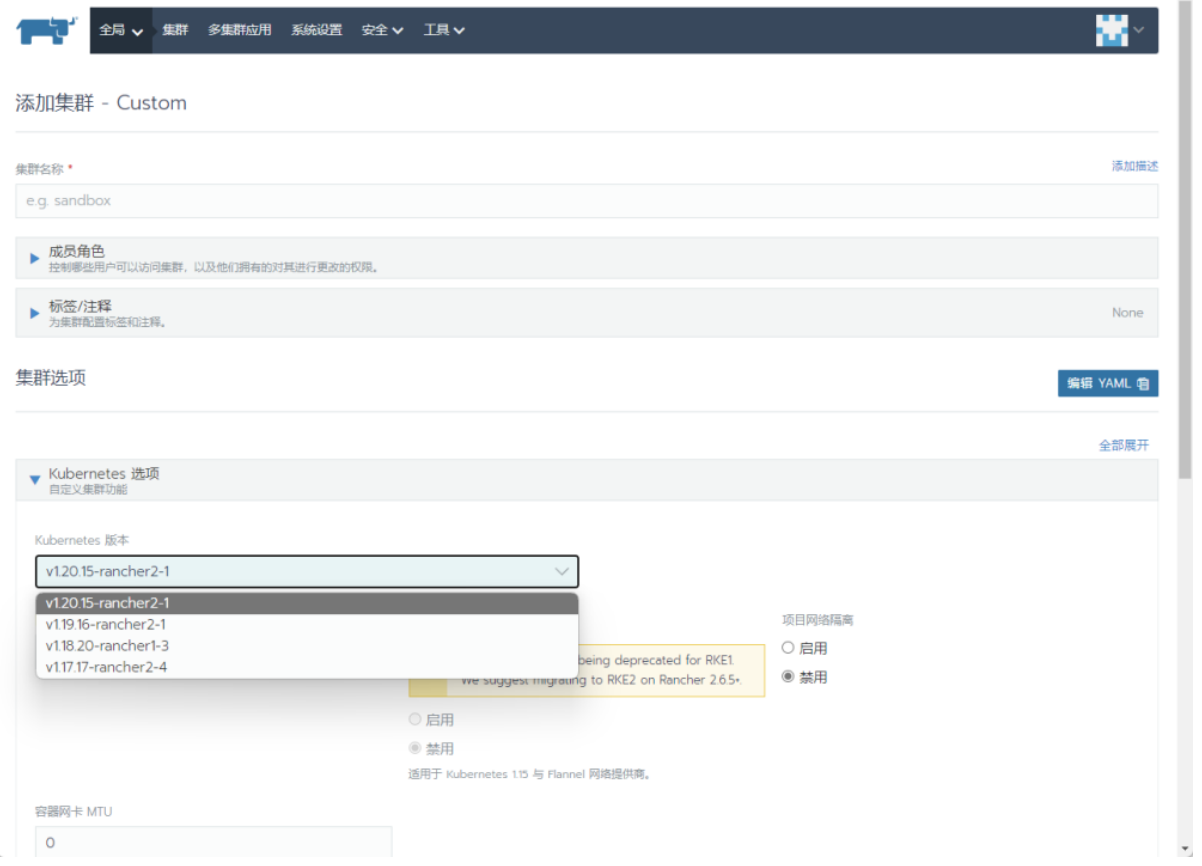The height and width of the screenshot is (866, 1202).
Task: Select v1.19.16-rancher2-1 version option
Action: coord(106,624)
